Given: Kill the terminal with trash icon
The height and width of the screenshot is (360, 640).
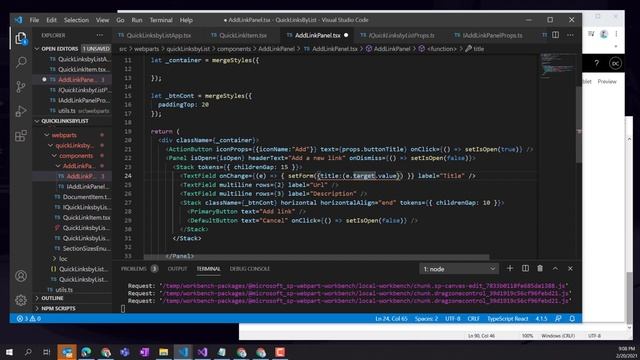Looking at the screenshot, I should [540, 269].
